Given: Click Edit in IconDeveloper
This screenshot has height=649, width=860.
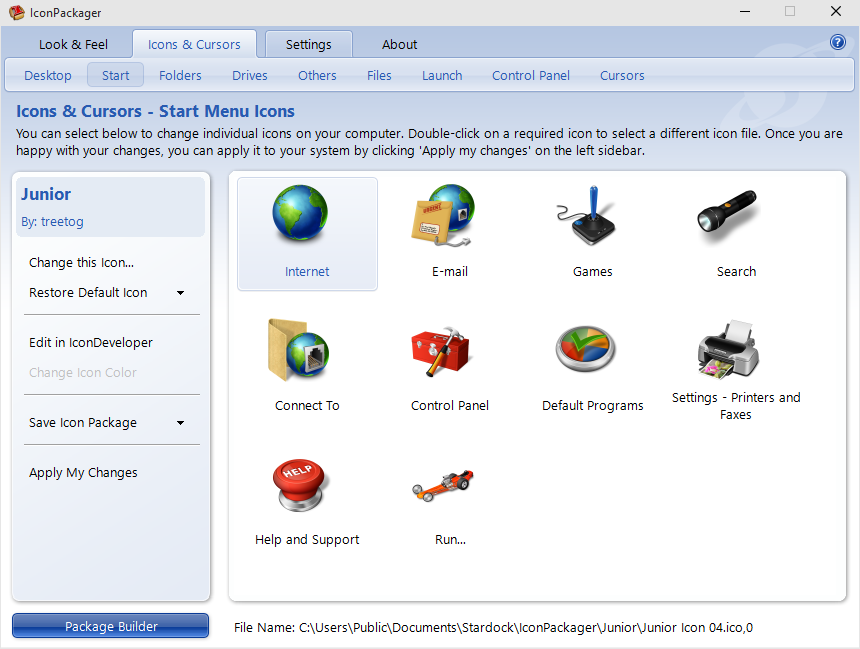Looking at the screenshot, I should (x=90, y=343).
